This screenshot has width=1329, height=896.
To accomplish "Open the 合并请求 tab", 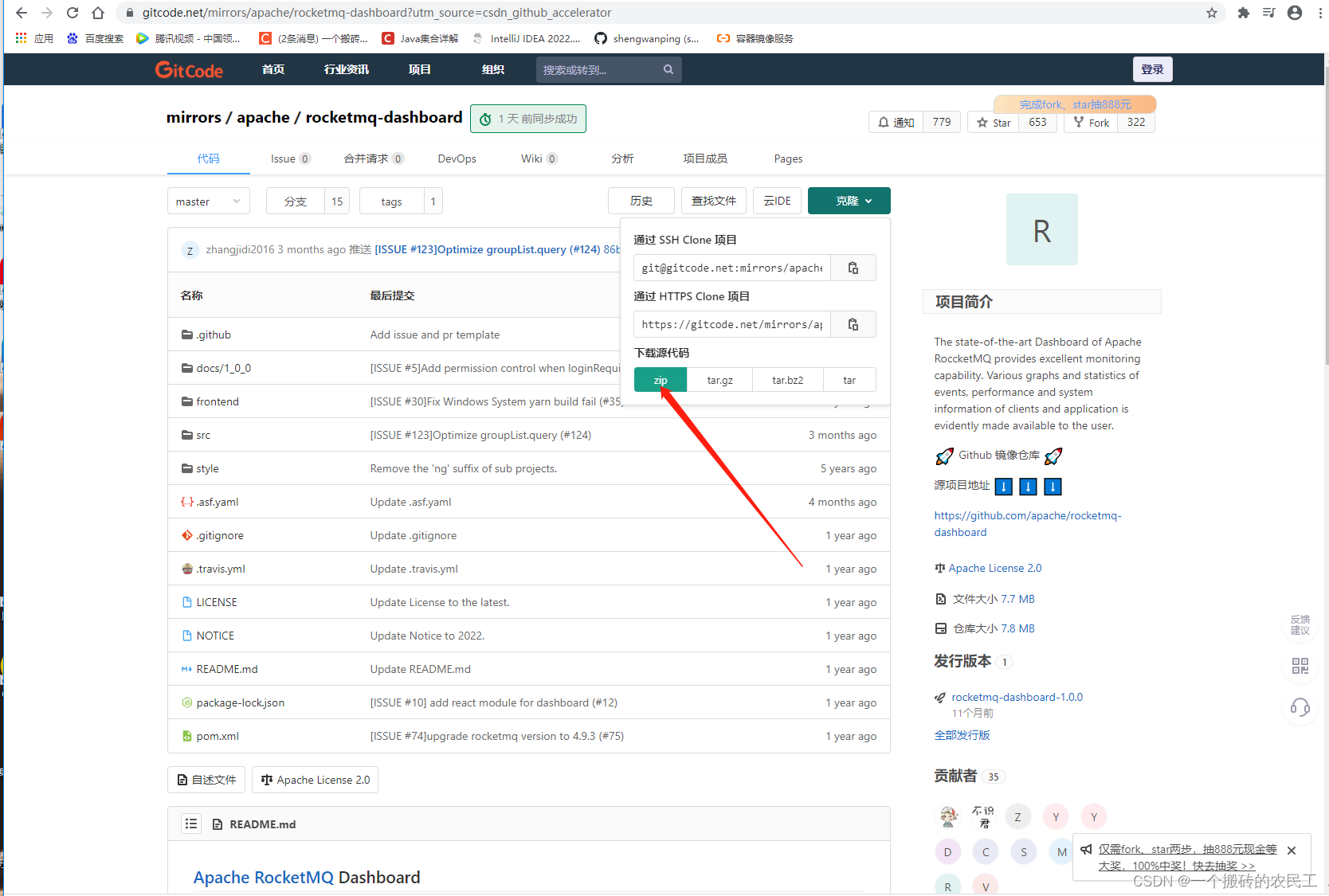I will [374, 158].
